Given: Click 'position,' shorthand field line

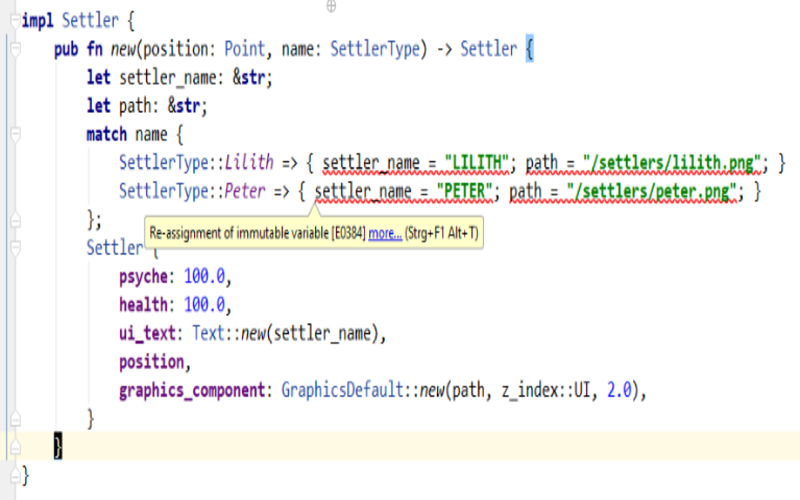Looking at the screenshot, I should pyautogui.click(x=155, y=362).
